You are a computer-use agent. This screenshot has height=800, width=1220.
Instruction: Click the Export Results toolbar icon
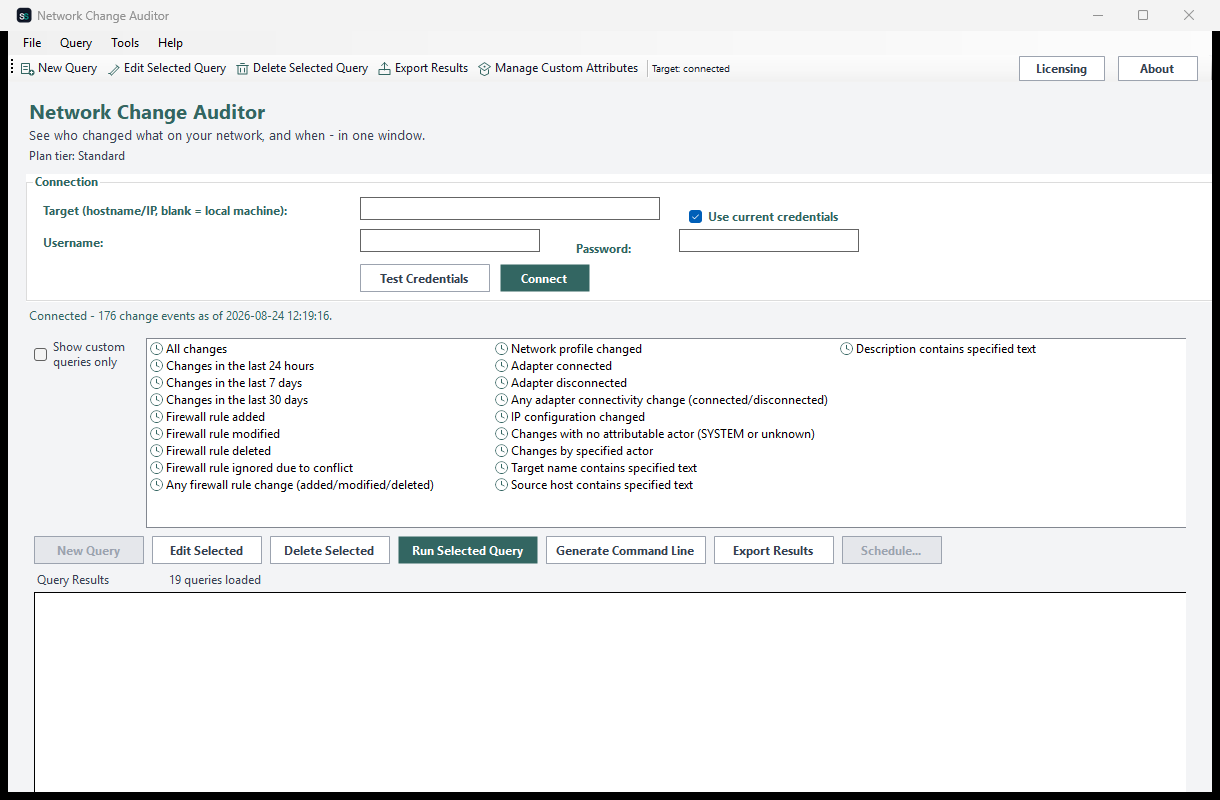point(385,69)
